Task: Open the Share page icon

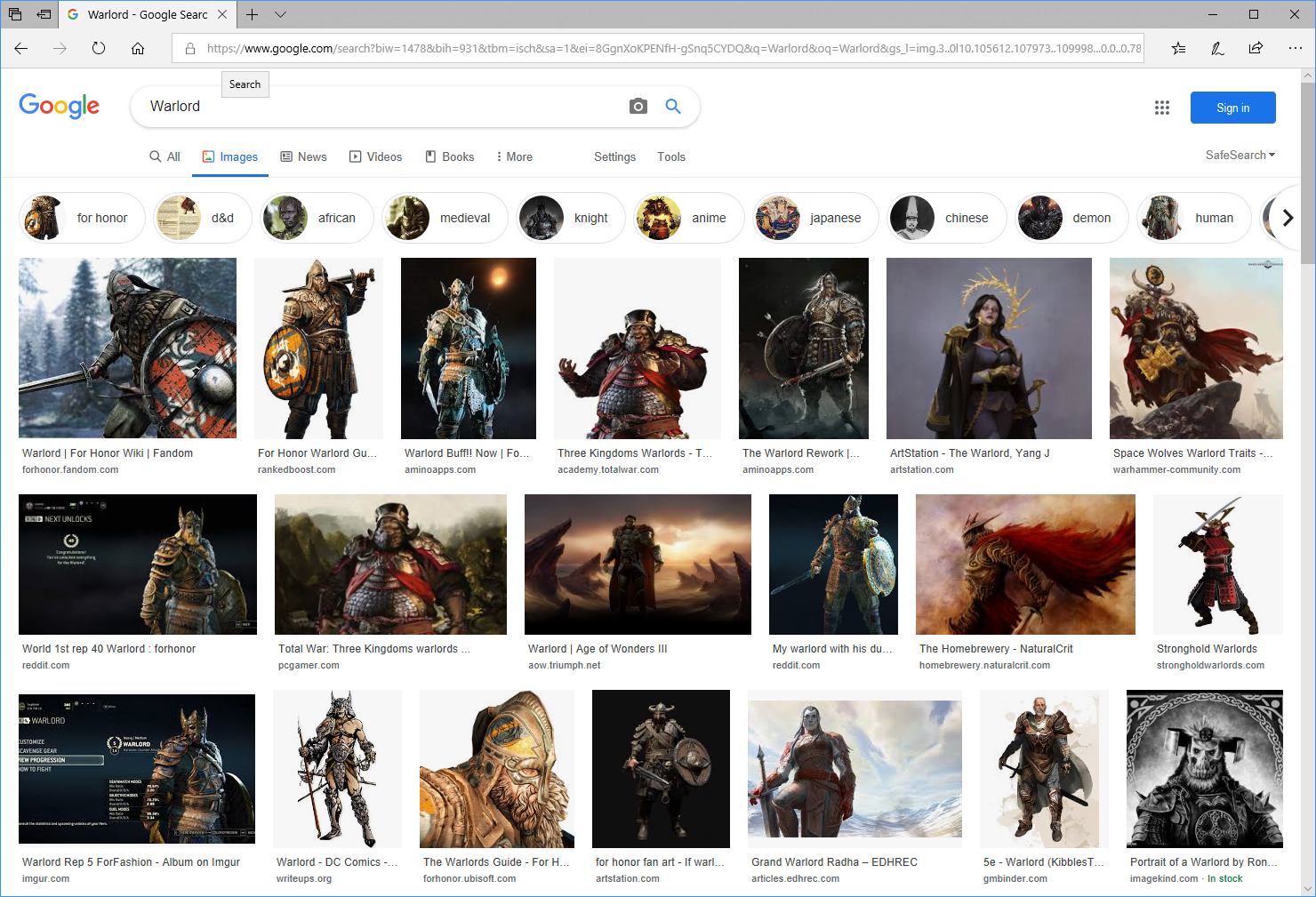Action: point(1256,49)
